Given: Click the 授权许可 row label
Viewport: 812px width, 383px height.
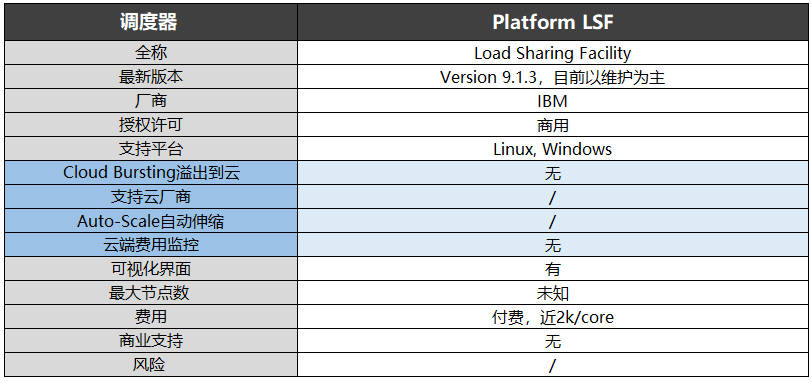Looking at the screenshot, I should pyautogui.click(x=151, y=125).
